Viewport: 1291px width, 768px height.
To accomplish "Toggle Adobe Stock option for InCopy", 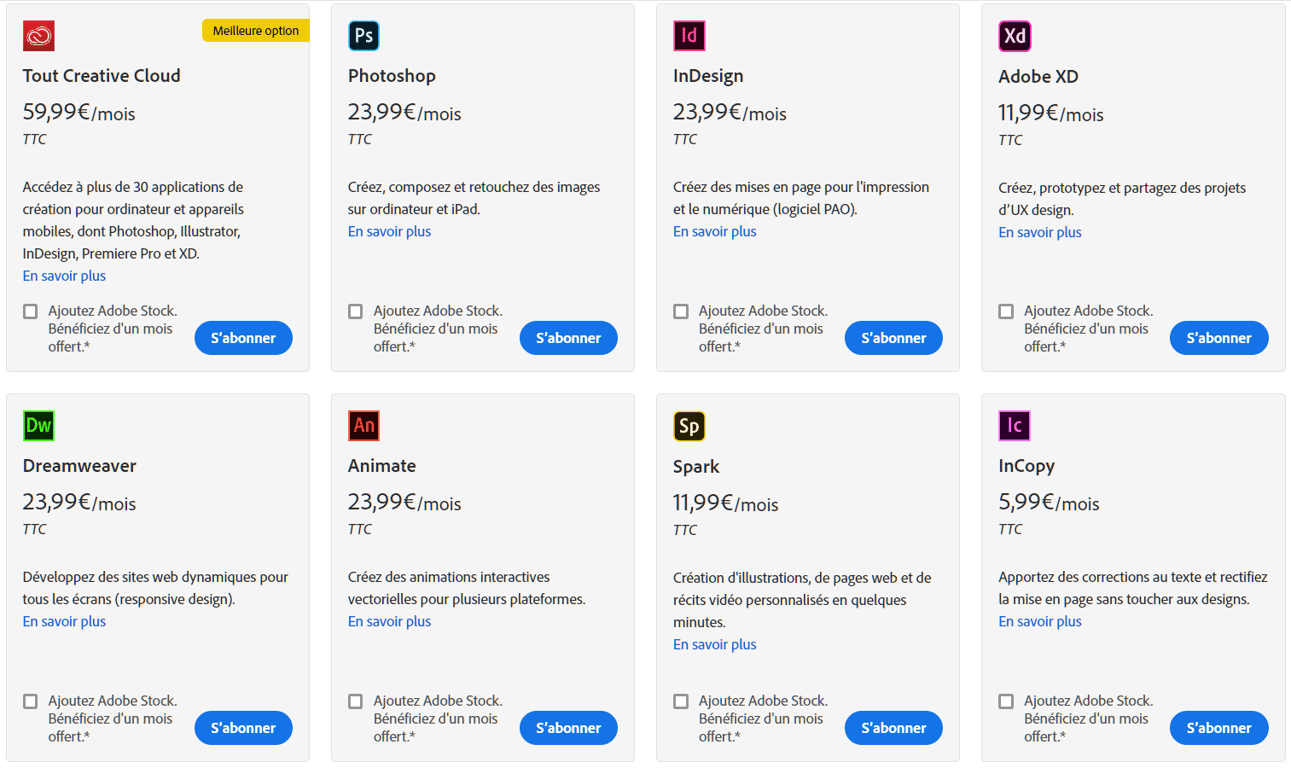I will tap(1006, 702).
